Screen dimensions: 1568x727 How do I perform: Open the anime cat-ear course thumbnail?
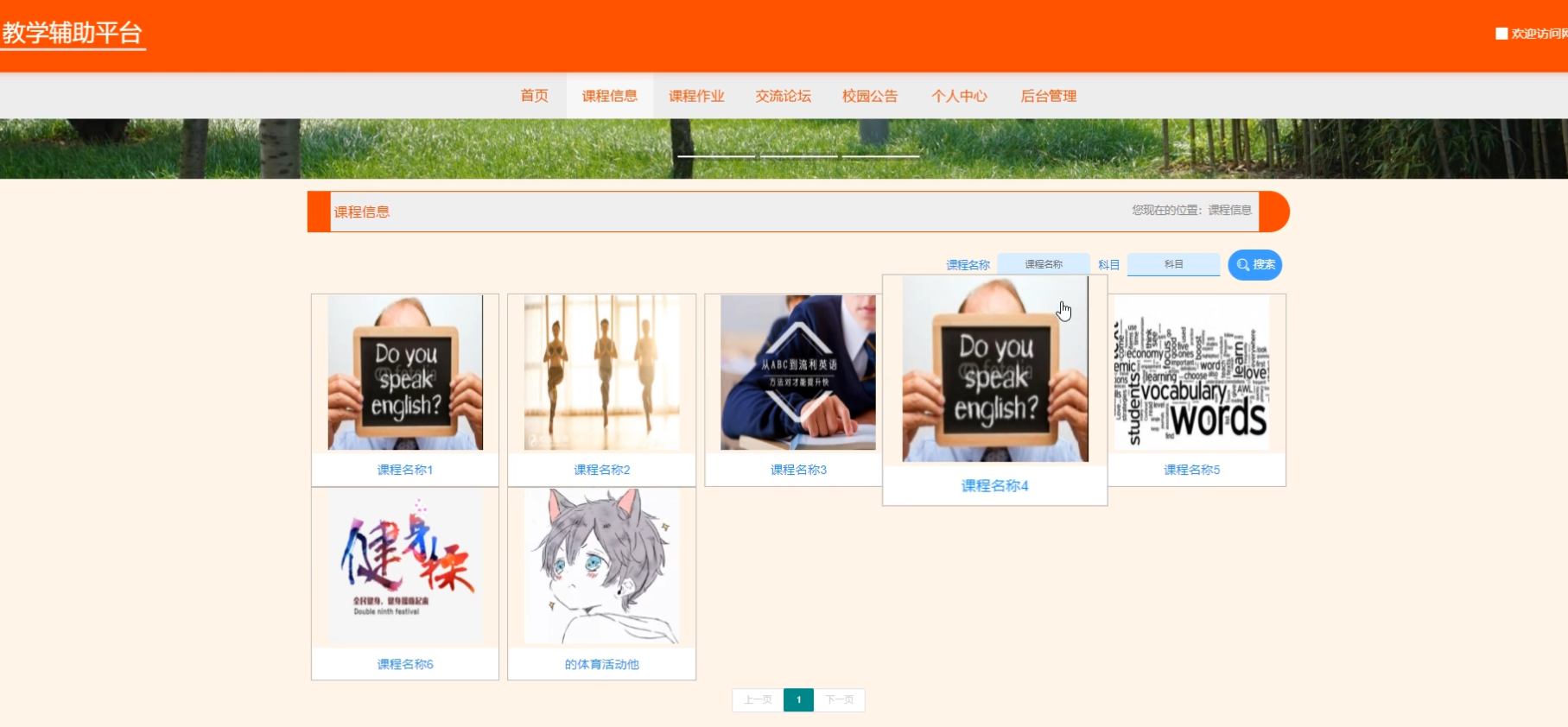601,566
